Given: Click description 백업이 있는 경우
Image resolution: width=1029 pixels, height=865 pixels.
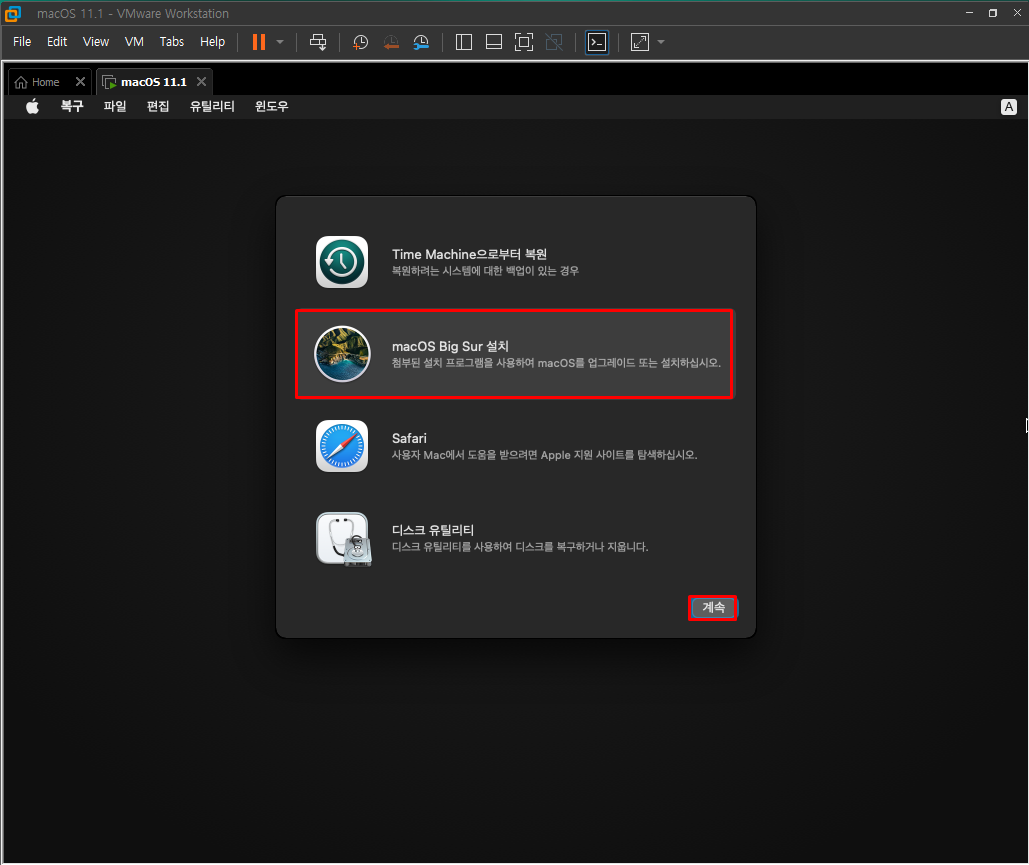Looking at the screenshot, I should click(x=542, y=271).
